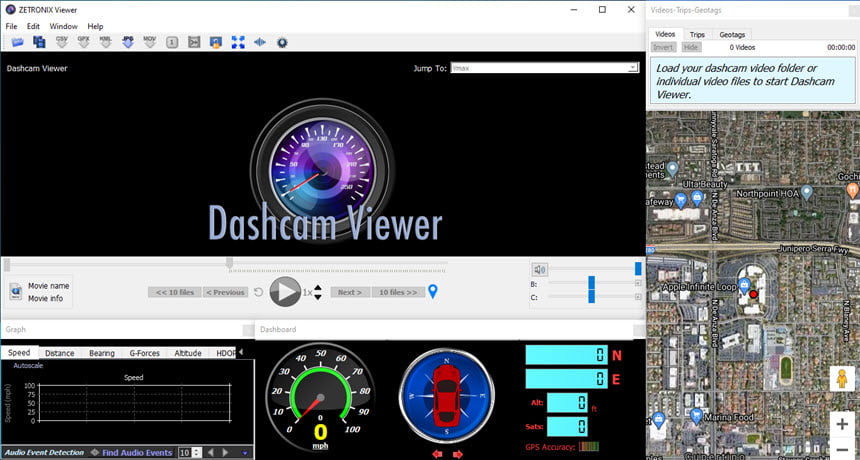860x460 pixels.
Task: Click the toolbar icon showing number 1
Action: coord(172,42)
